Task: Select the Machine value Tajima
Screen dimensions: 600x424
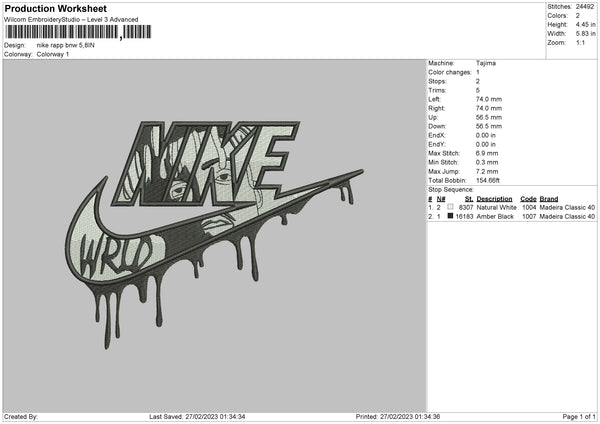Action: (x=486, y=63)
